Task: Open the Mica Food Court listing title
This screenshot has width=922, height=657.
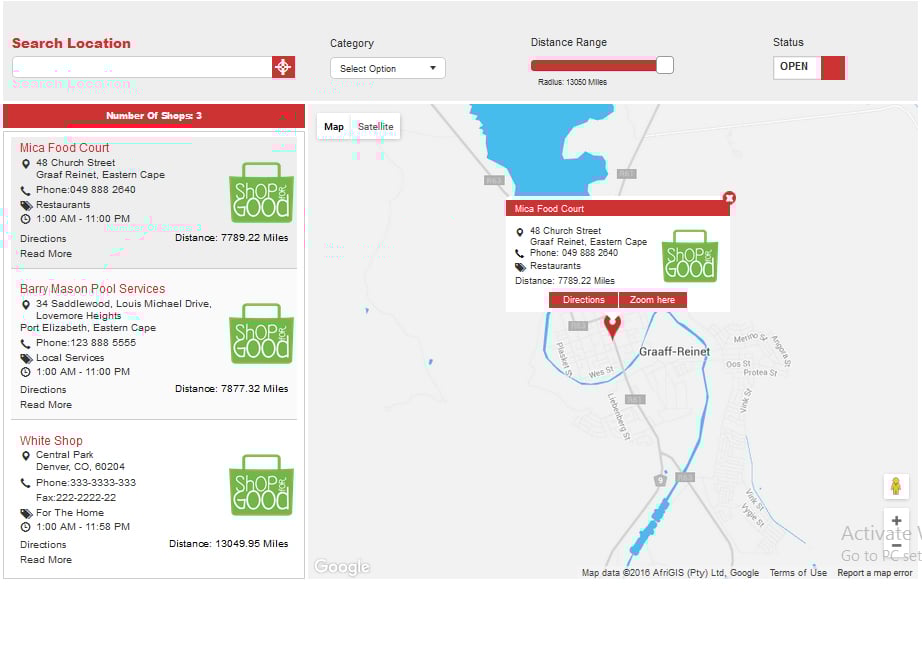Action: pyautogui.click(x=65, y=148)
